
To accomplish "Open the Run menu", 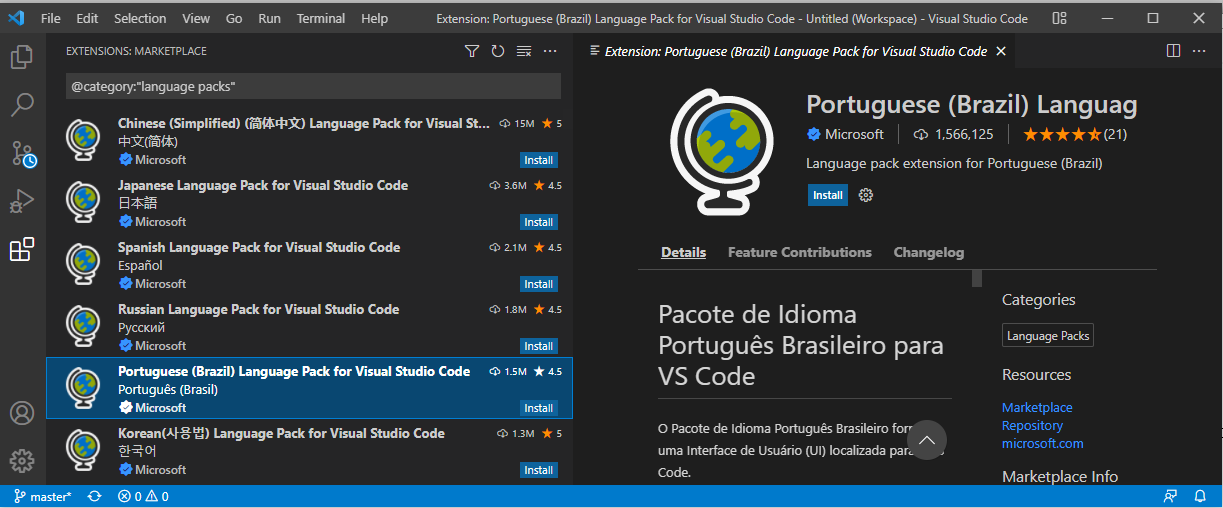I will click(269, 18).
